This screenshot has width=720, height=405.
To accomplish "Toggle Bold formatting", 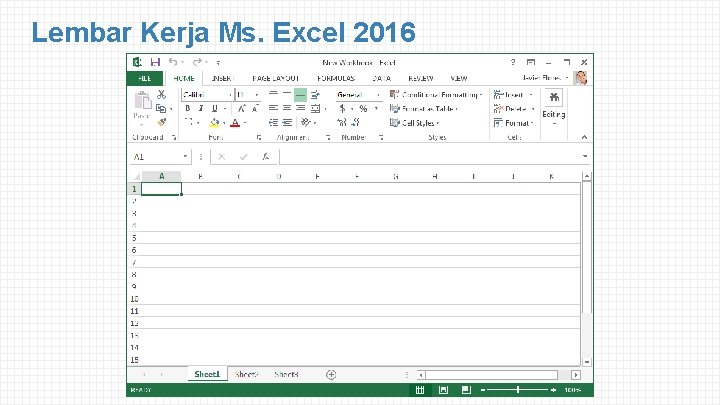I will (x=188, y=109).
